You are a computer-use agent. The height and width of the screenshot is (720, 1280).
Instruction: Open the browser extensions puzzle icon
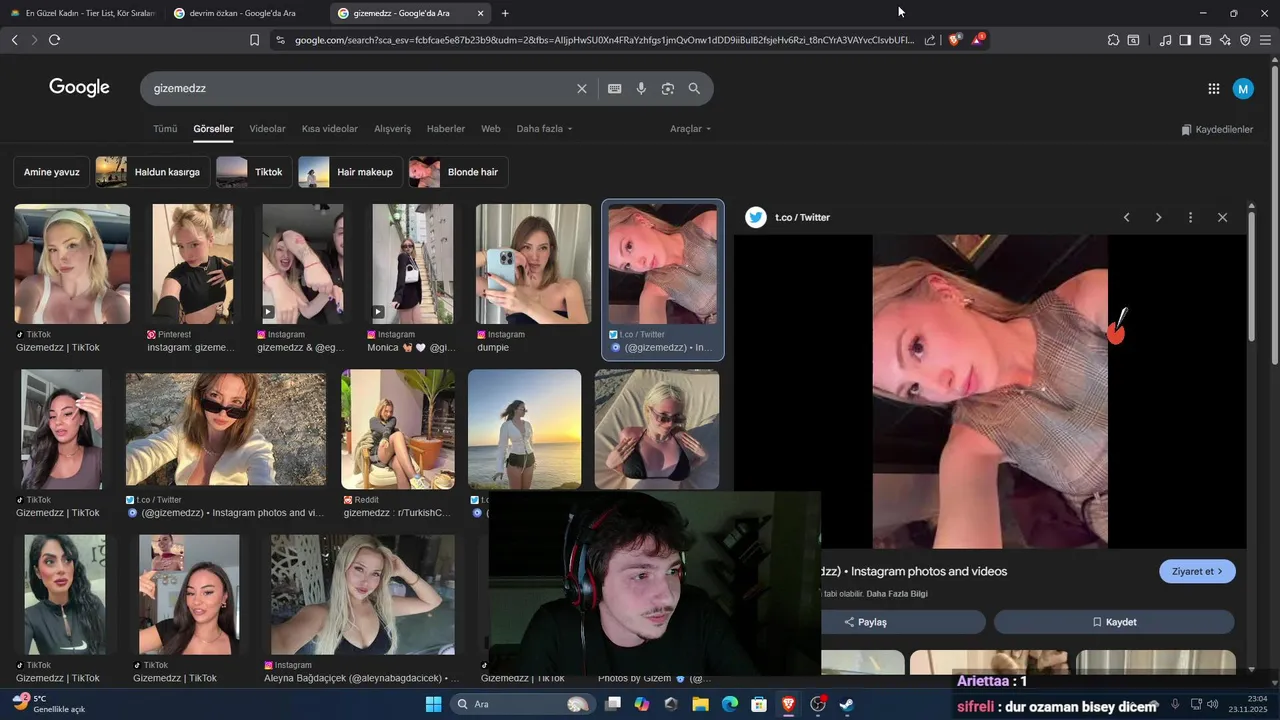1113,40
